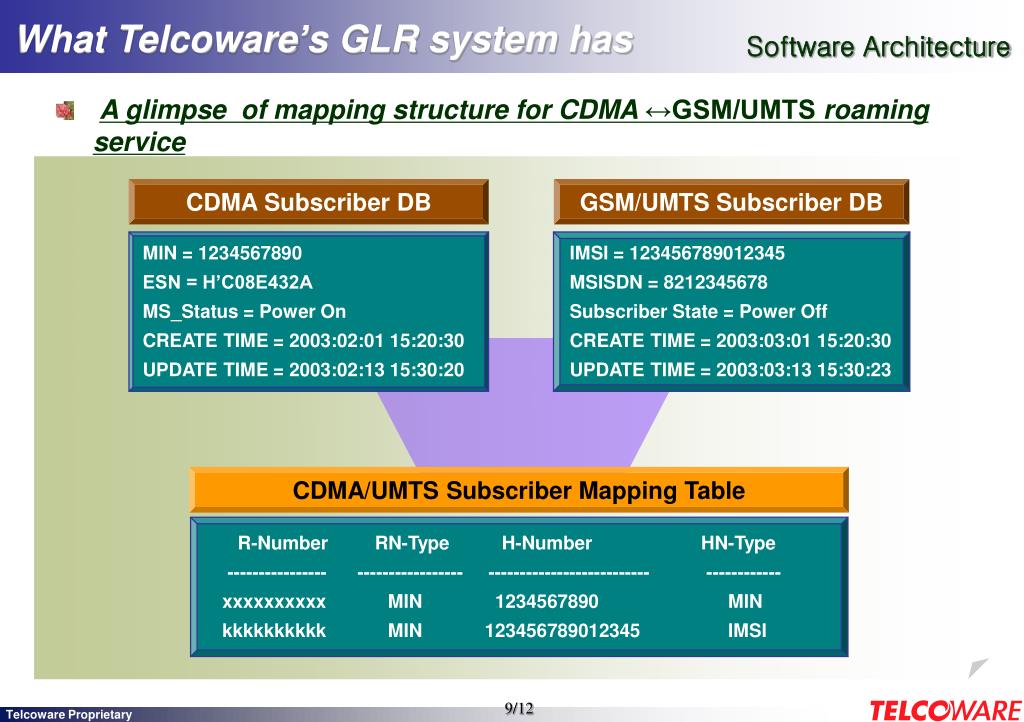This screenshot has height=722, width=1024.
Task: Click 'UPDATE TIME = 2003:02:13 15:30:20'
Action: 303,369
